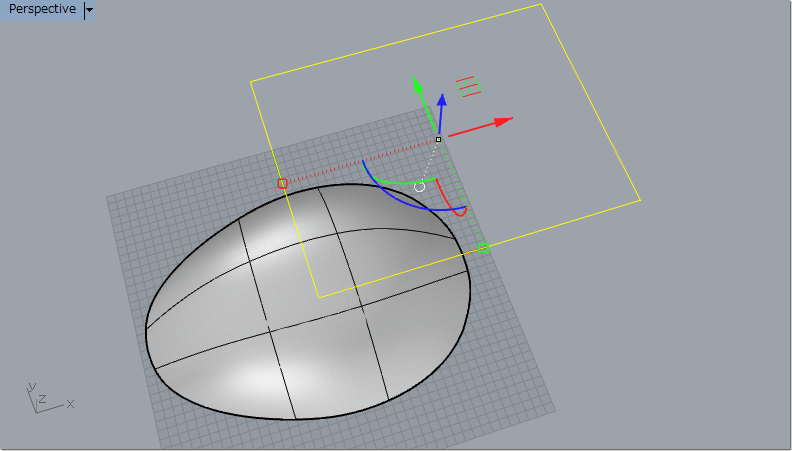Select the green rotation arc of gumball
Image resolution: width=792 pixels, height=451 pixels.
pos(402,181)
